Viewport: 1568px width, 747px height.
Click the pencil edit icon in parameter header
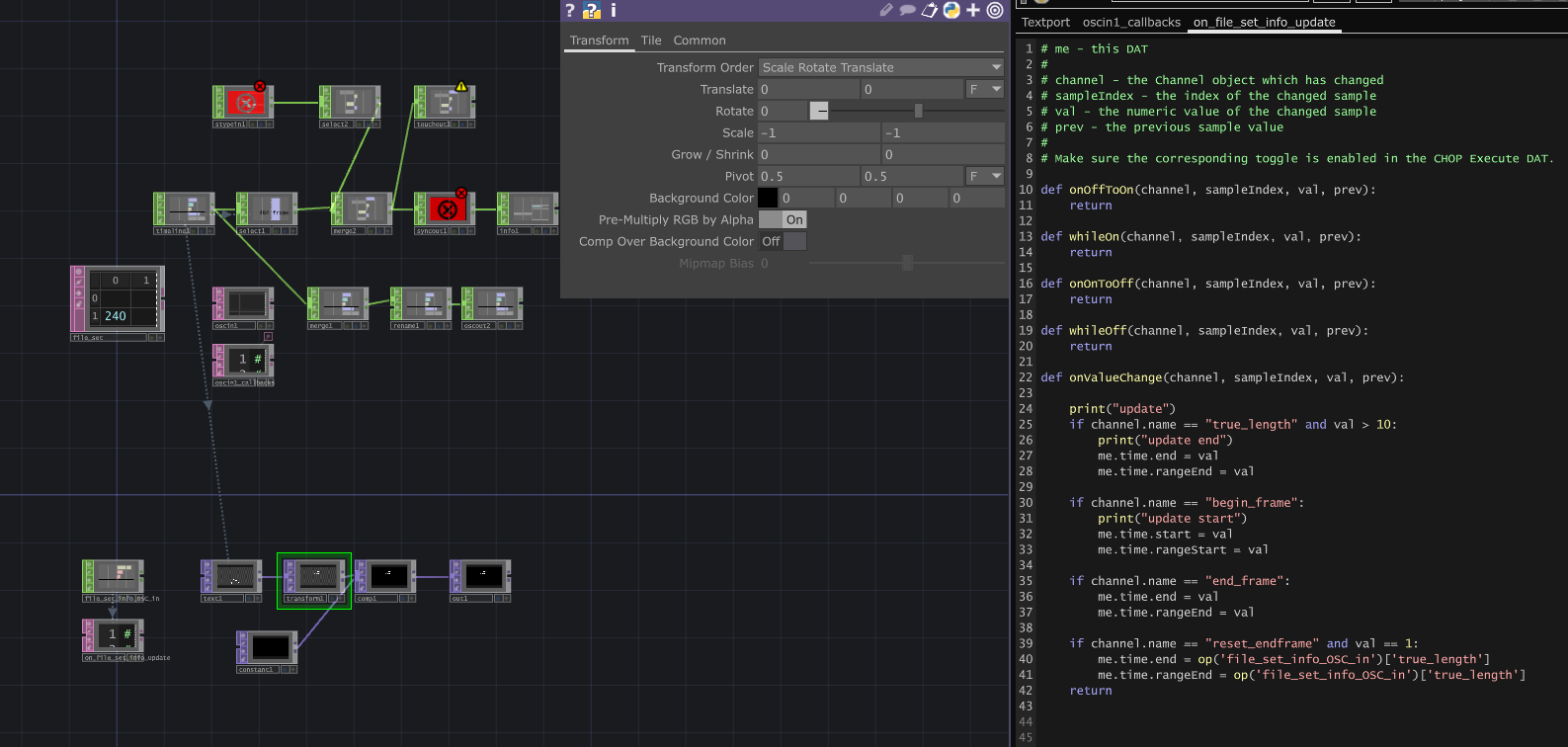pos(885,10)
